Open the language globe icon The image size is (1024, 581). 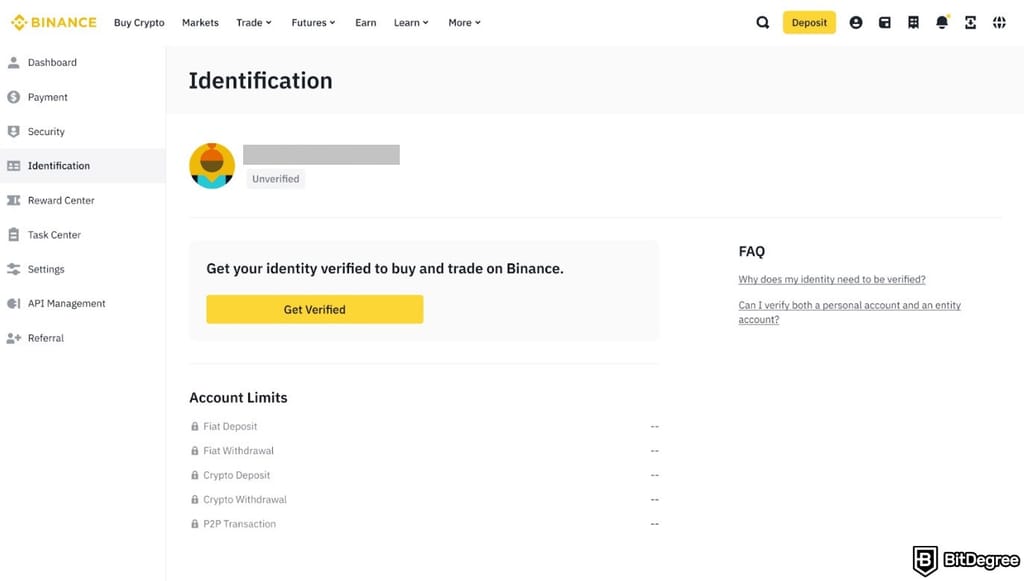[999, 22]
